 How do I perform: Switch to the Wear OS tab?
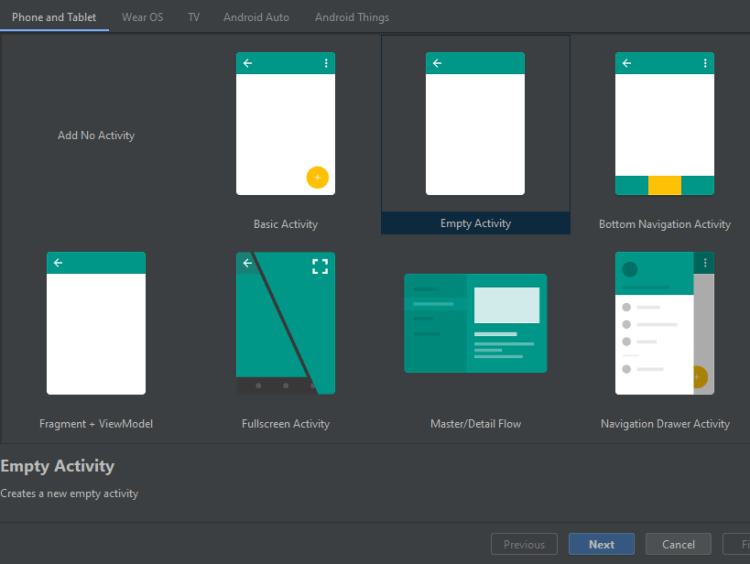point(142,17)
